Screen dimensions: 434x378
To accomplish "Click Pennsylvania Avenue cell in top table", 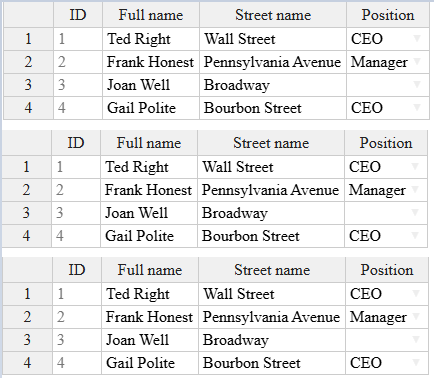I will point(273,62).
